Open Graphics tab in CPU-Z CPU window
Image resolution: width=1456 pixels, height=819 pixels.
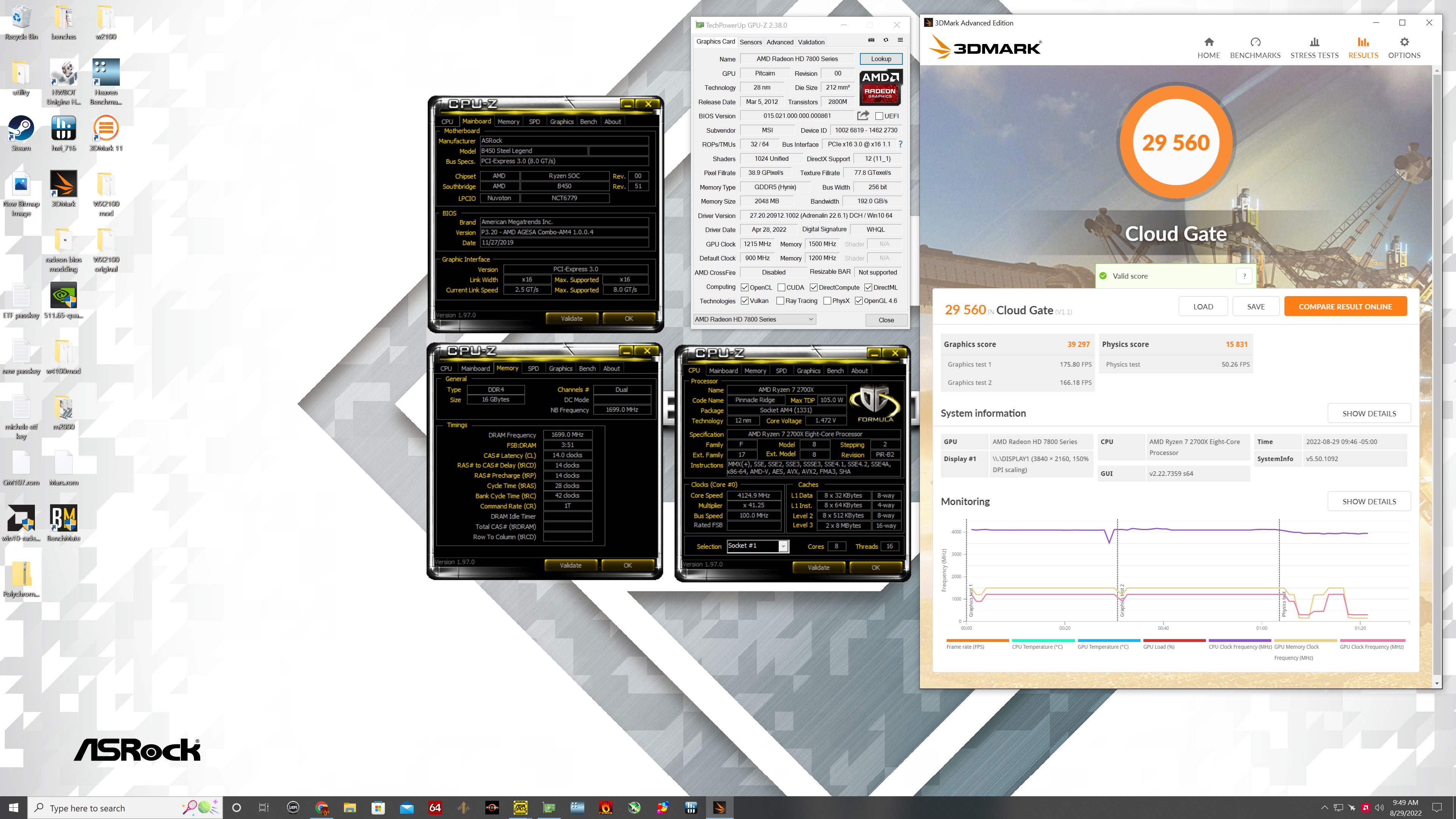tap(808, 371)
